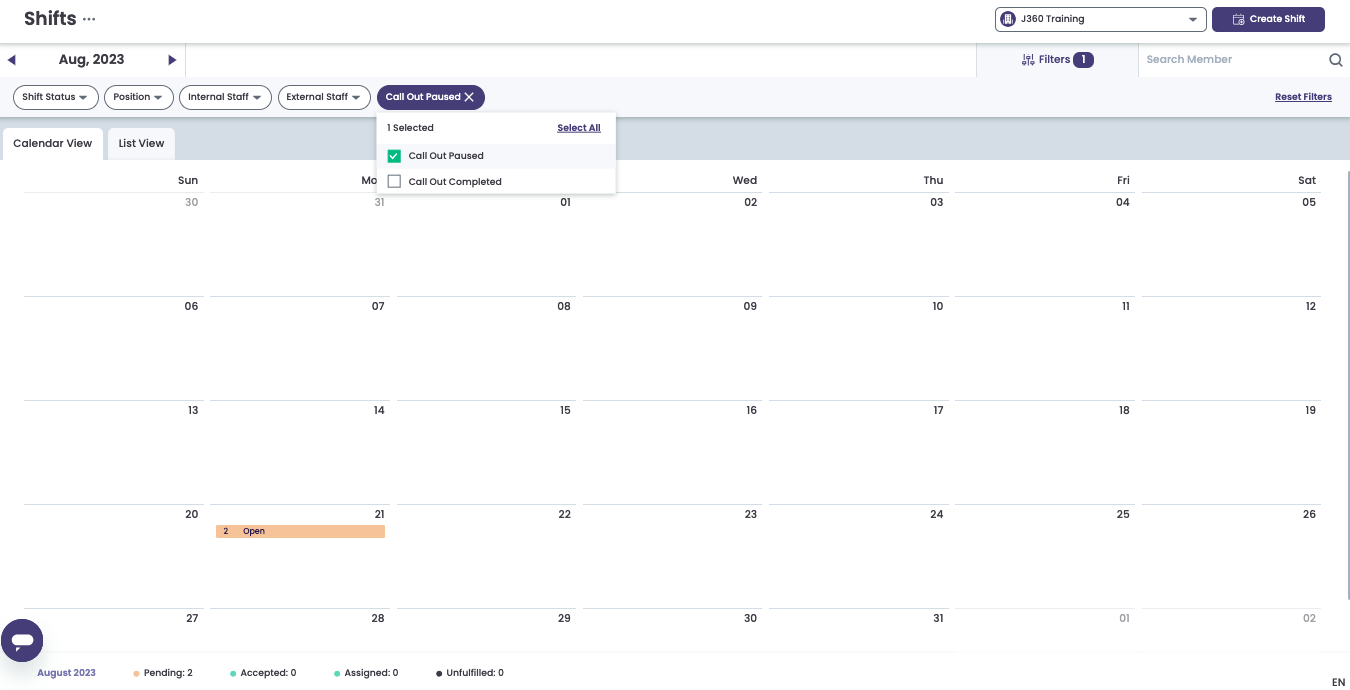1350x690 pixels.
Task: Open the Position filter dropdown
Action: coord(138,97)
